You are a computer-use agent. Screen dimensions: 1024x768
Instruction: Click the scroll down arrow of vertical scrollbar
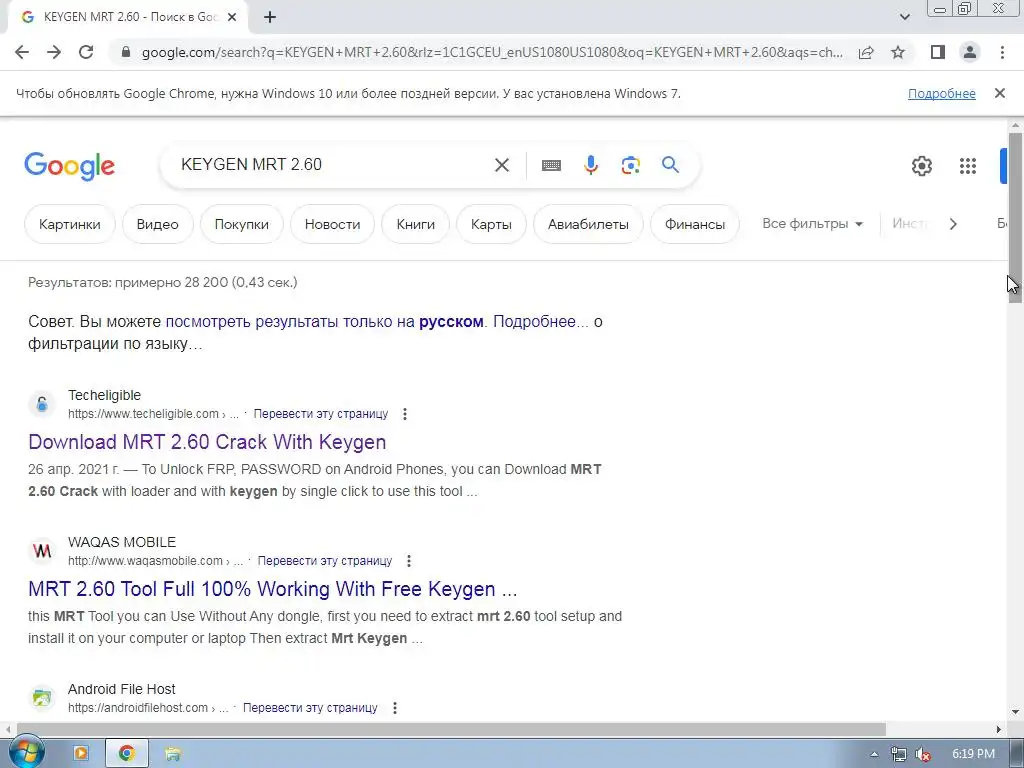[1015, 711]
